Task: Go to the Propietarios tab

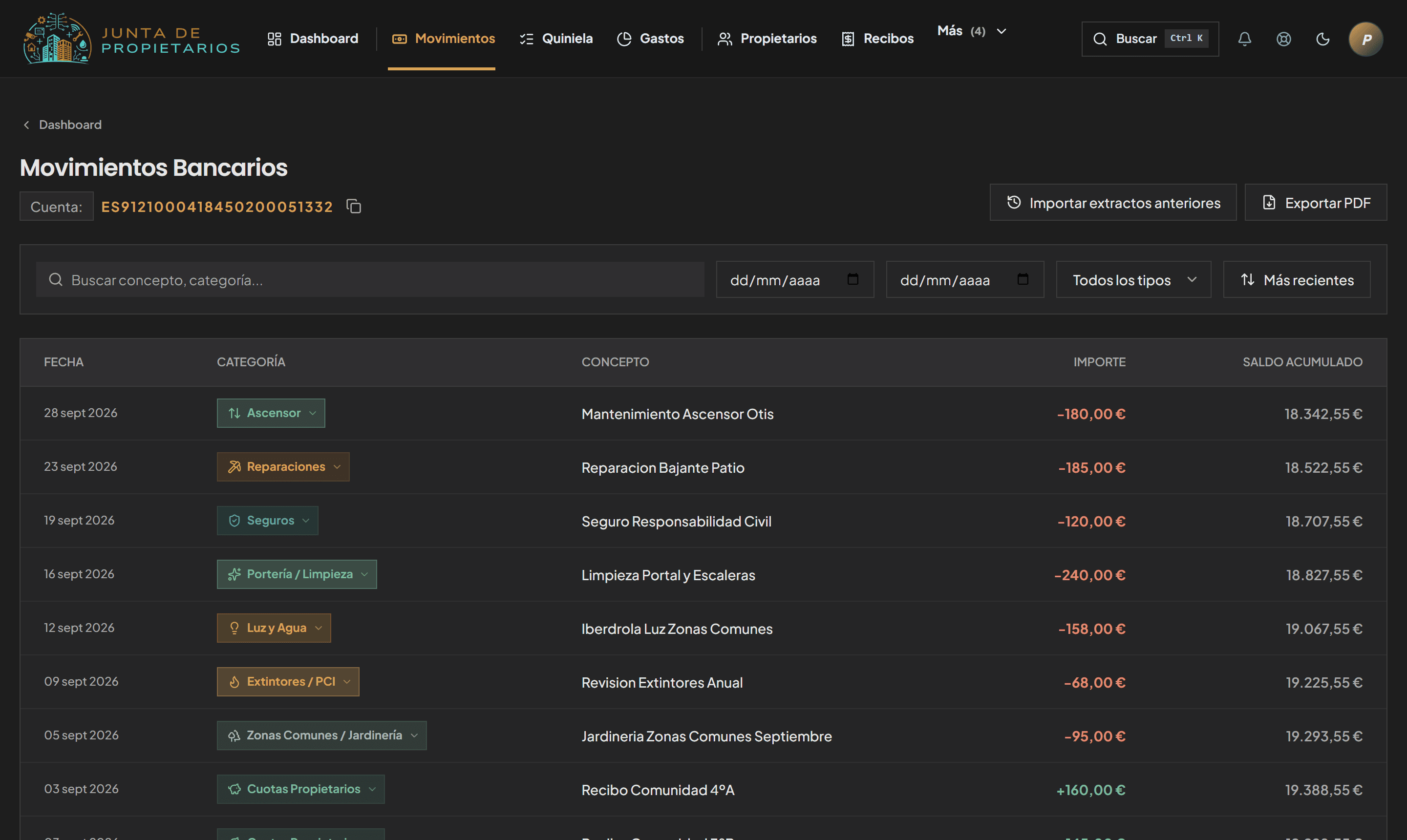Action: (x=767, y=39)
